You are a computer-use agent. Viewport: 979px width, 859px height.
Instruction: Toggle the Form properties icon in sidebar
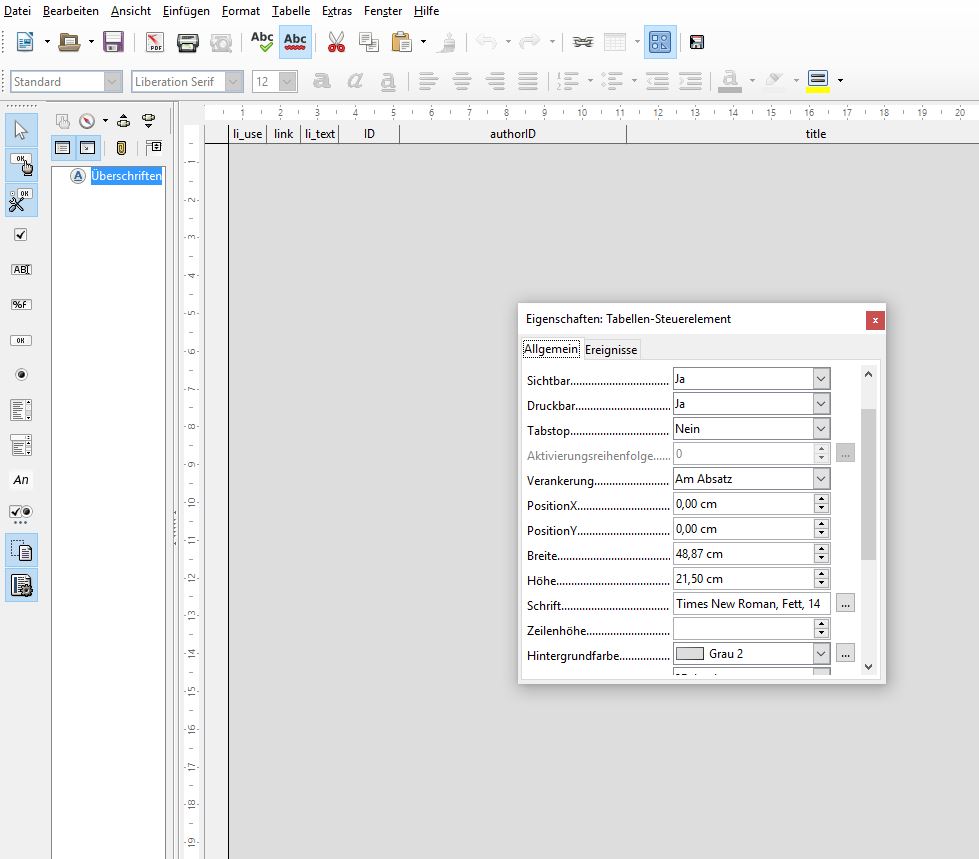click(x=21, y=586)
